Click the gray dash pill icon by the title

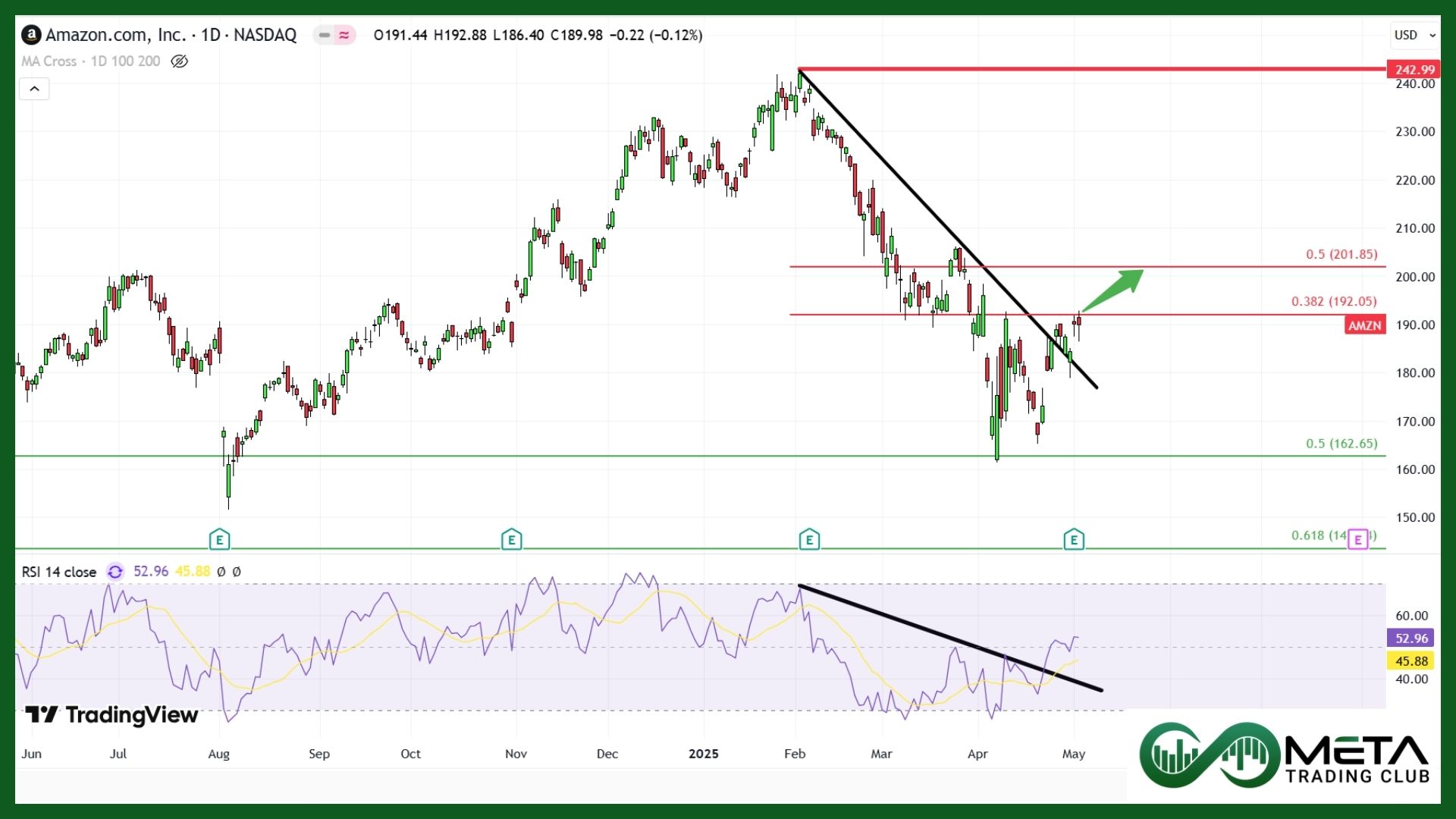[325, 35]
